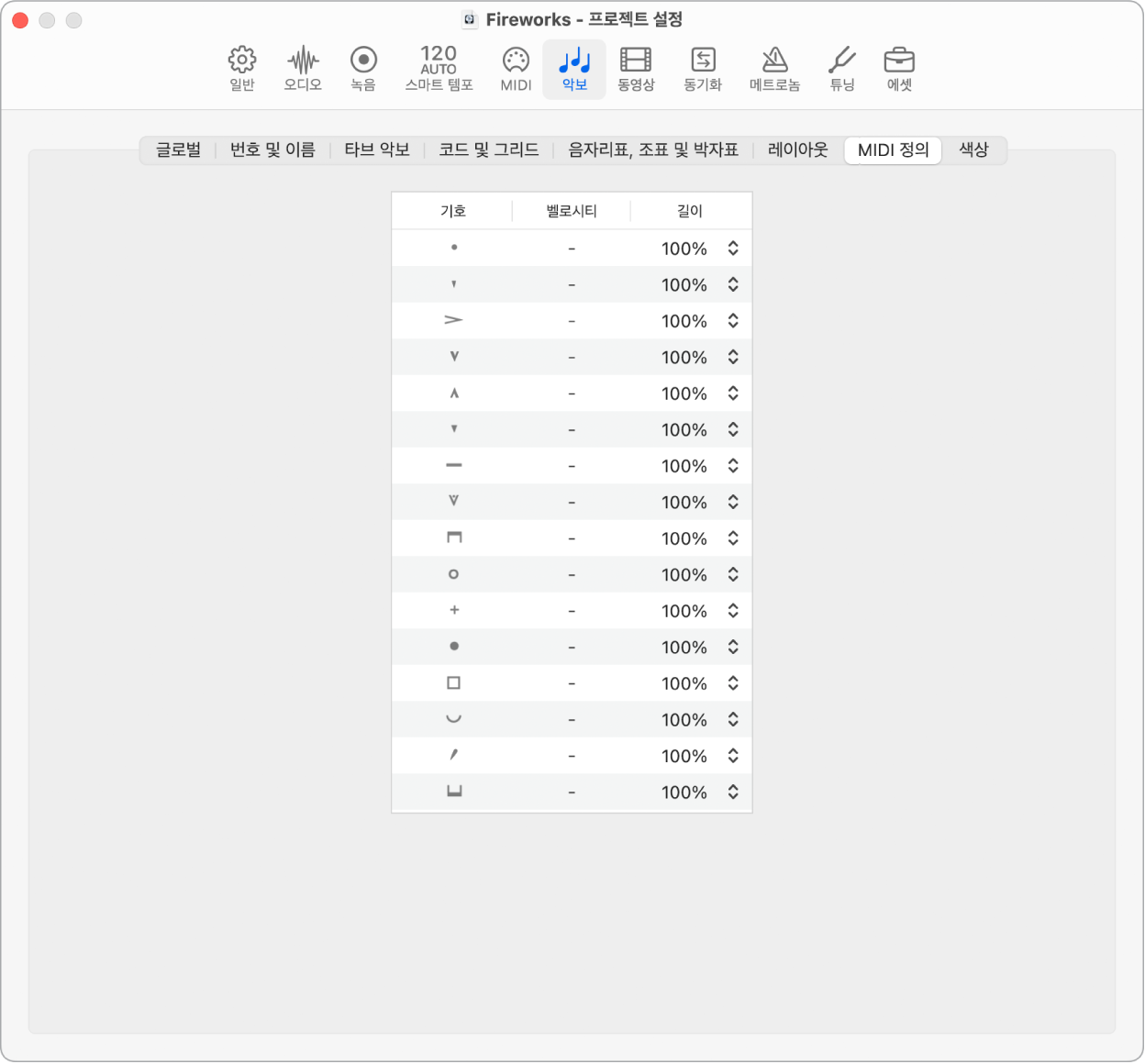Open the 동영상 movie settings pane
The width and height of the screenshot is (1145, 1064).
(636, 69)
